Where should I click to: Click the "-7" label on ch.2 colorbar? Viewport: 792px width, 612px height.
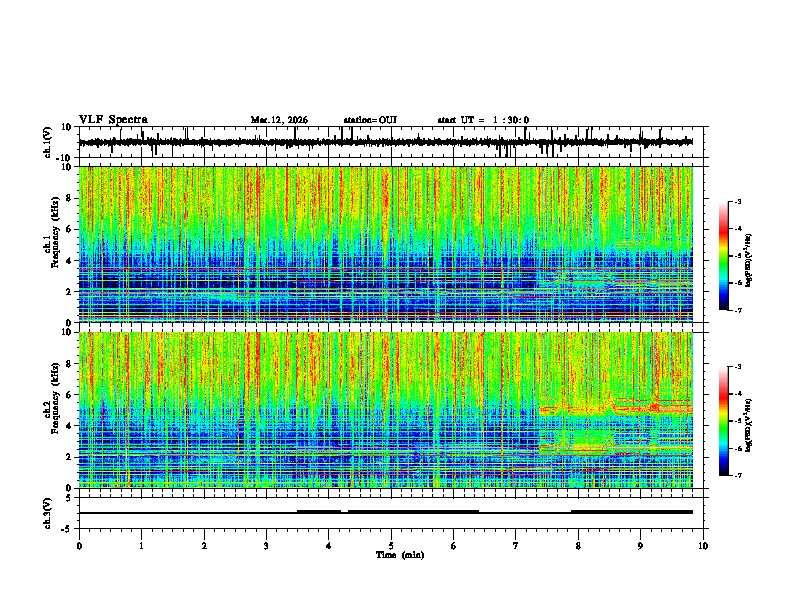738,475
